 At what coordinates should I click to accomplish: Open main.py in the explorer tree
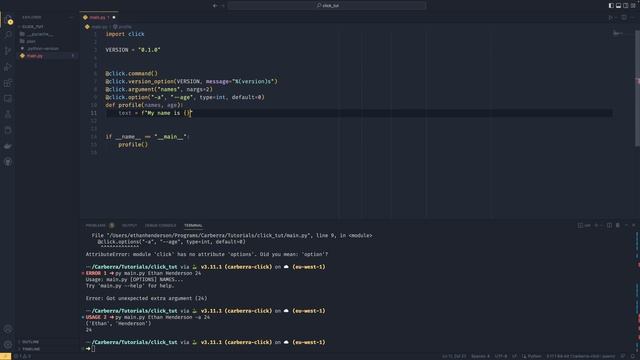[x=35, y=56]
